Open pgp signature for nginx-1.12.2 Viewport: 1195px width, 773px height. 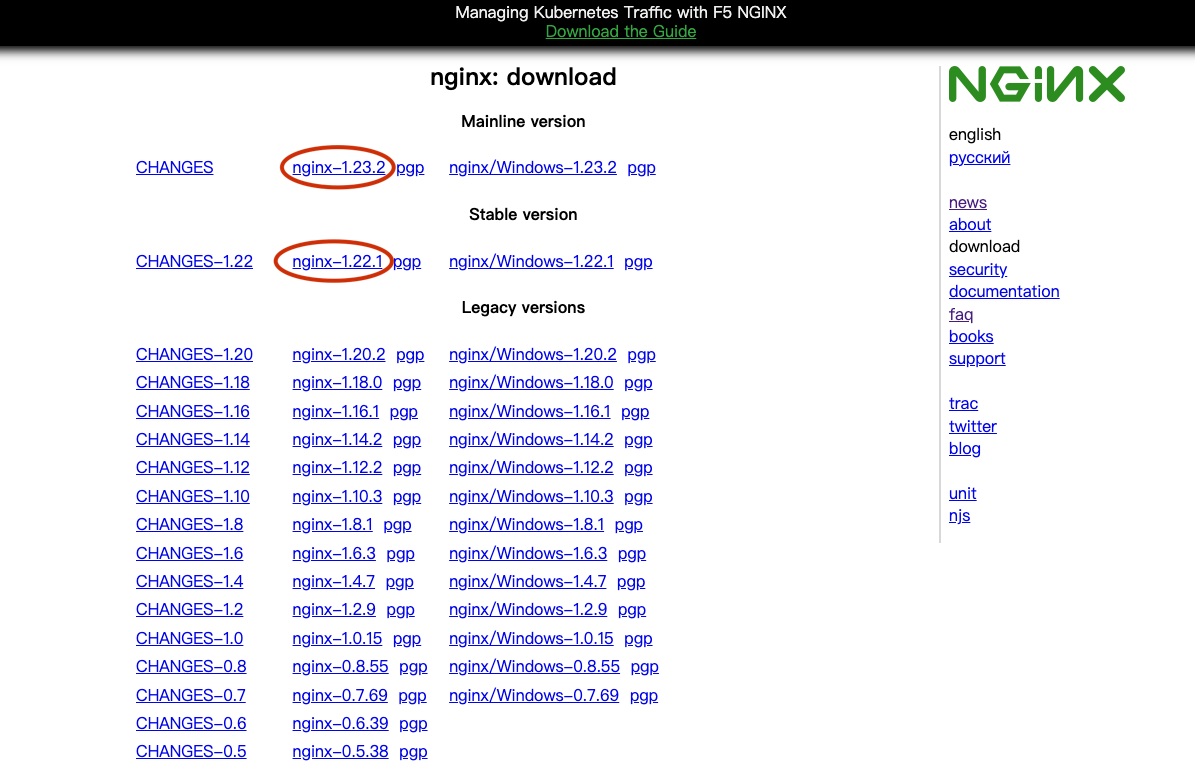407,468
